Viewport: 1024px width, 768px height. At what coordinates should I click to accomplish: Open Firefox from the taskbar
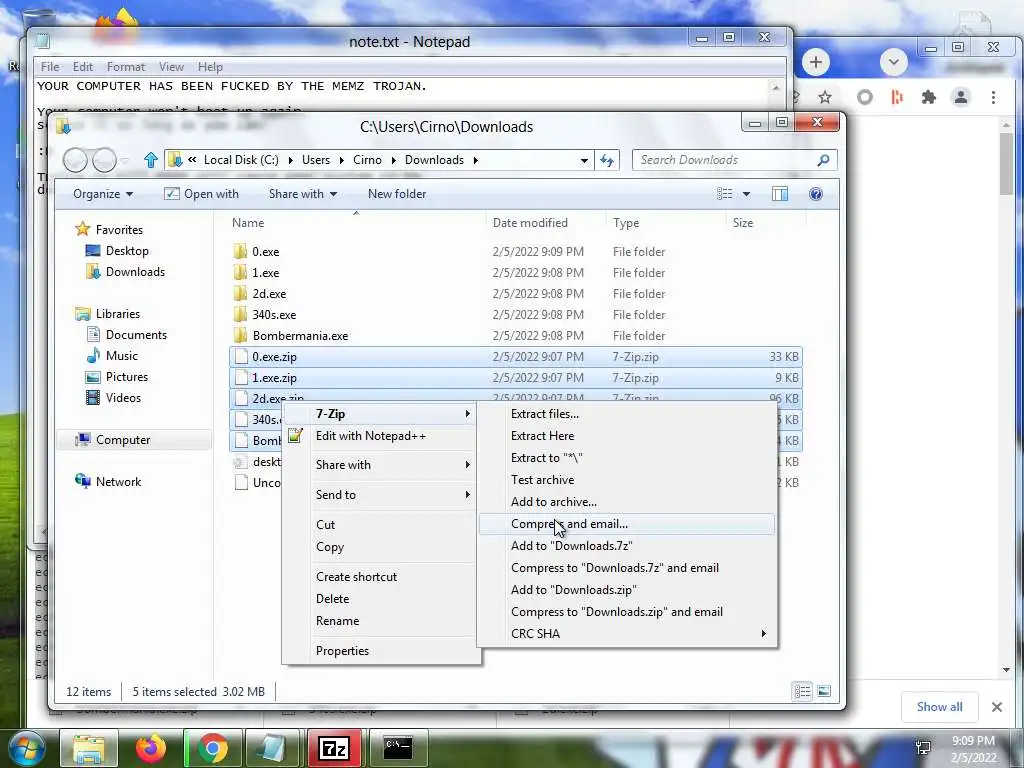click(151, 748)
